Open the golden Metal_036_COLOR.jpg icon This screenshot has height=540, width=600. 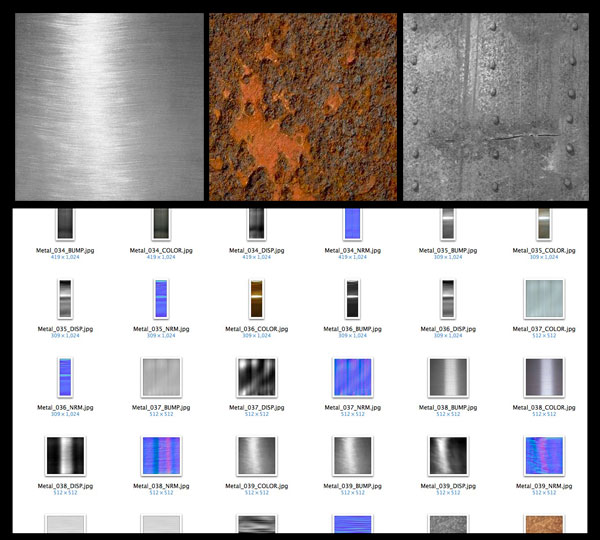[254, 298]
